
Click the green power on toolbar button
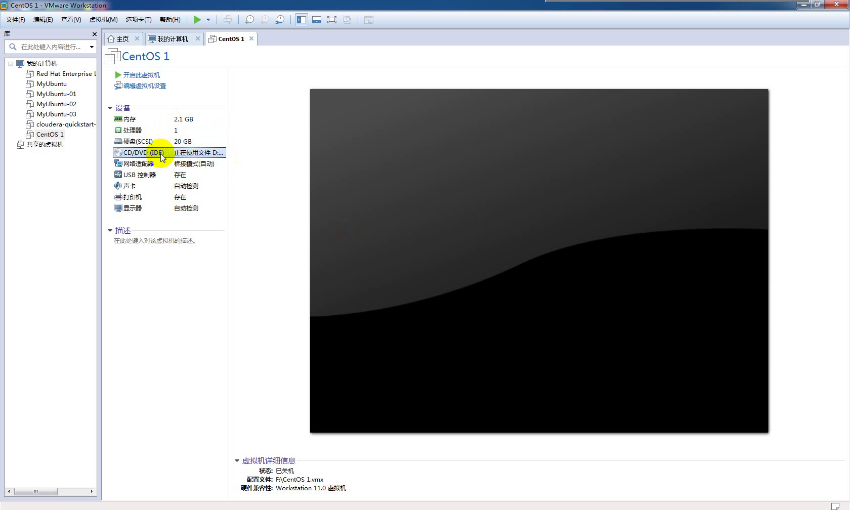(x=197, y=20)
